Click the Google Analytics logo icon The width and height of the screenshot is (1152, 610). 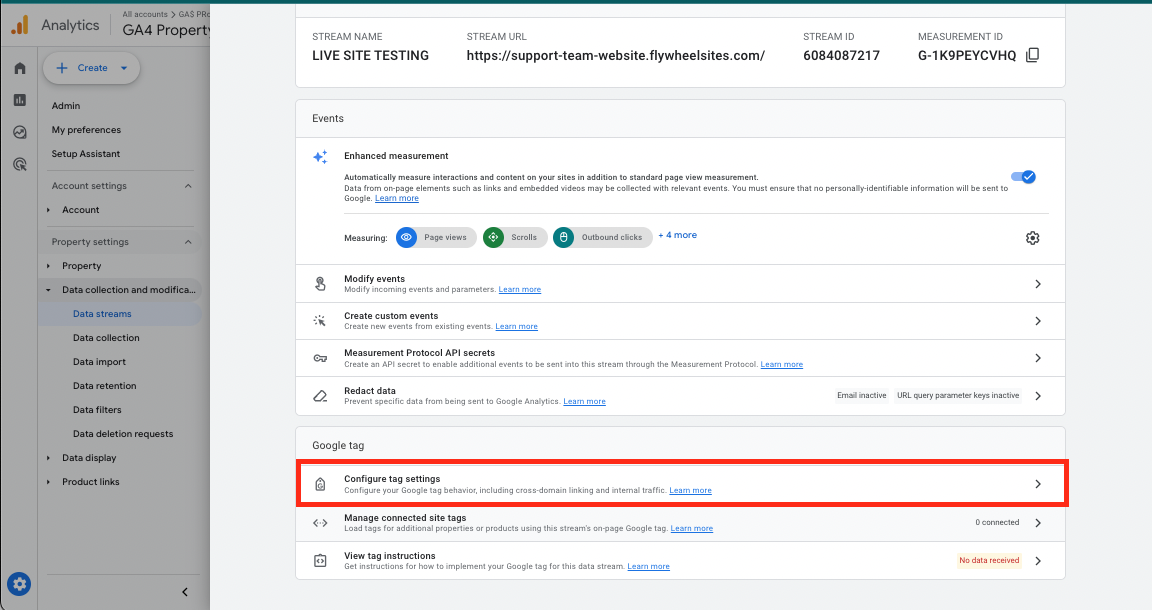(20, 25)
